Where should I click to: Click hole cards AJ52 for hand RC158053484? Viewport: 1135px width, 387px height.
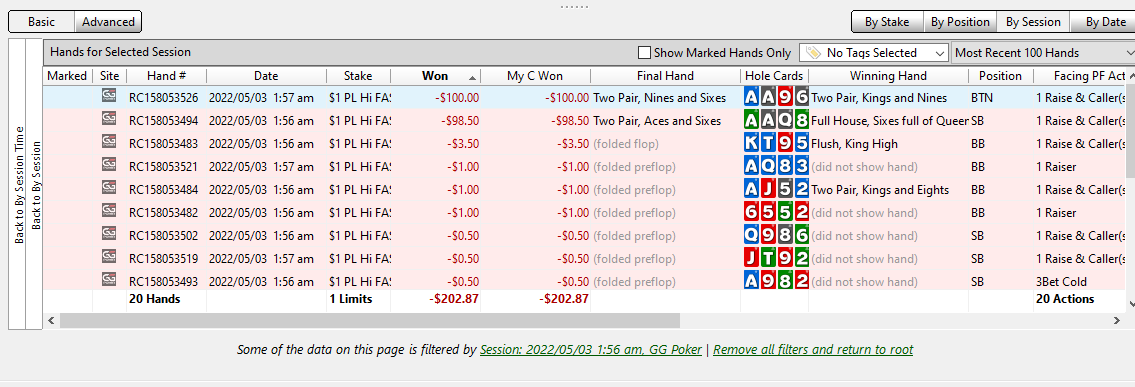(777, 190)
